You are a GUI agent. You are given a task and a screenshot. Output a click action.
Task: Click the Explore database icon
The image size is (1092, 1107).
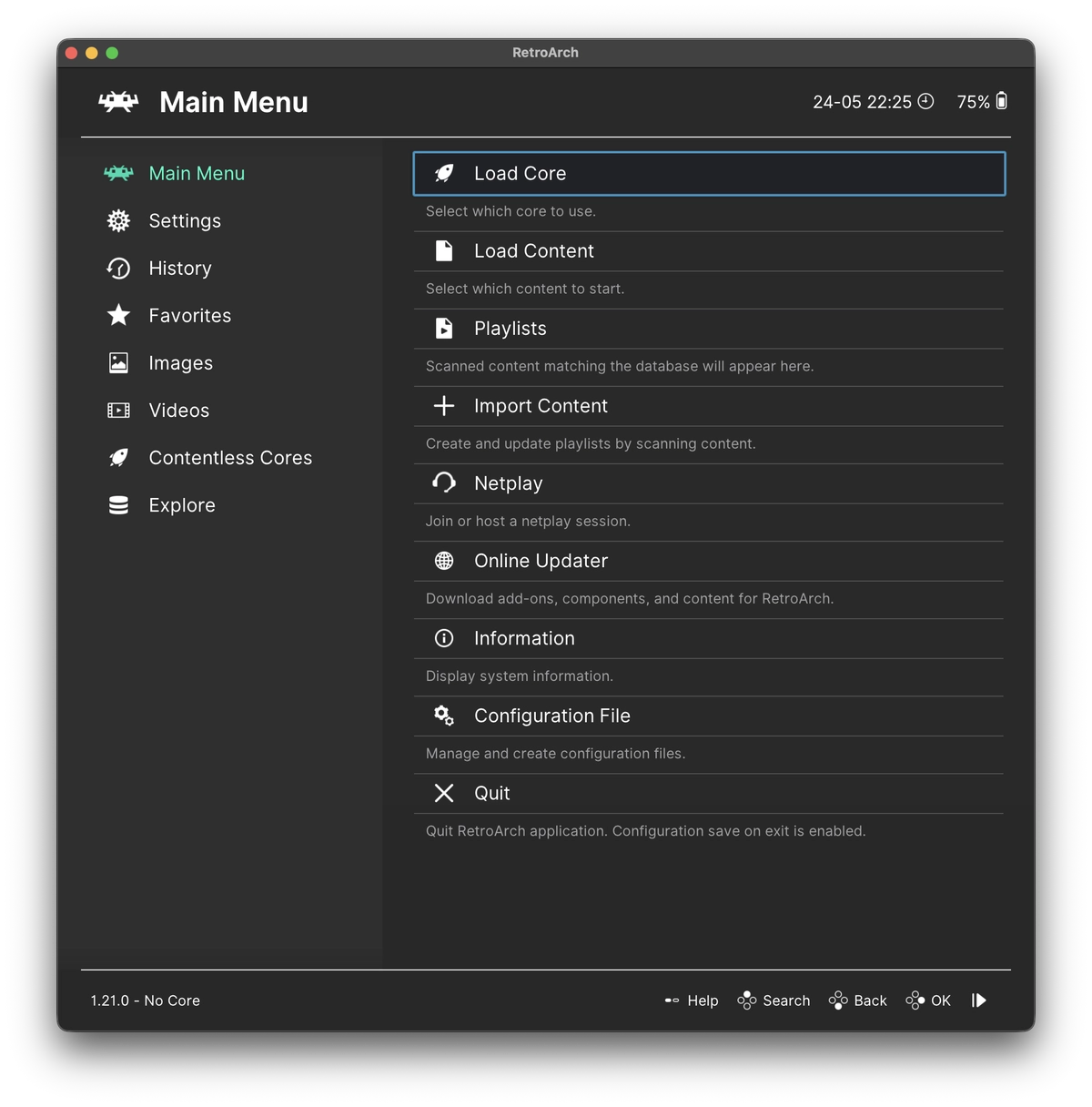point(118,505)
